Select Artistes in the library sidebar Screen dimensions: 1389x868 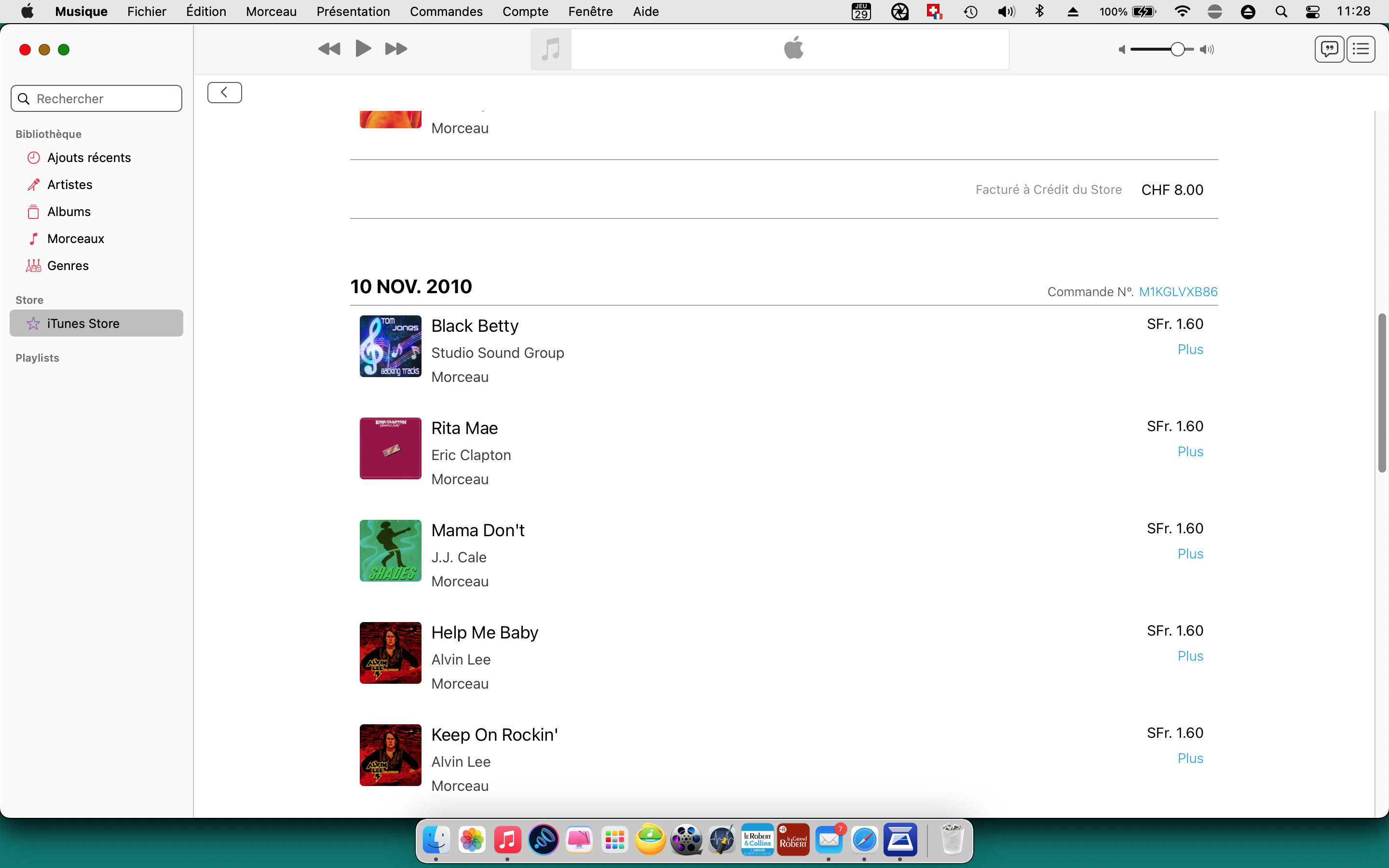(69, 185)
